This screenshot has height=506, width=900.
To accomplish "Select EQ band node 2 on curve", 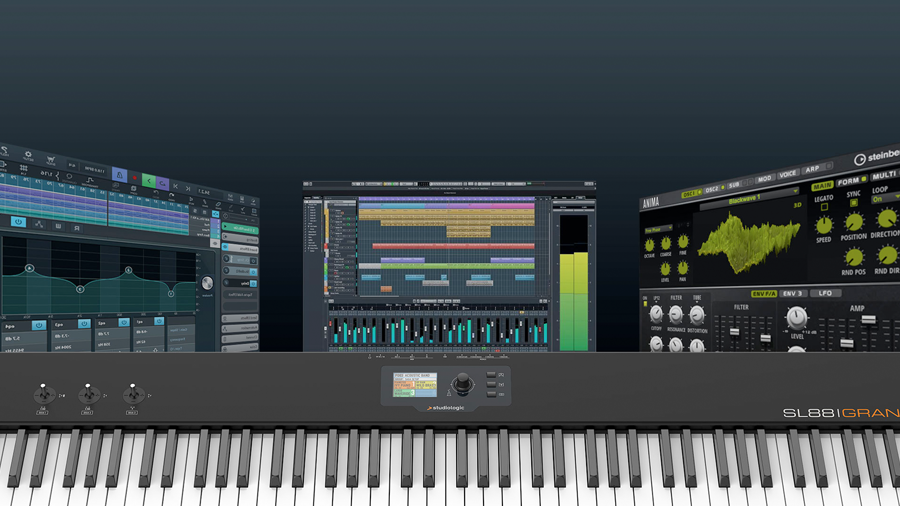I will (x=129, y=270).
